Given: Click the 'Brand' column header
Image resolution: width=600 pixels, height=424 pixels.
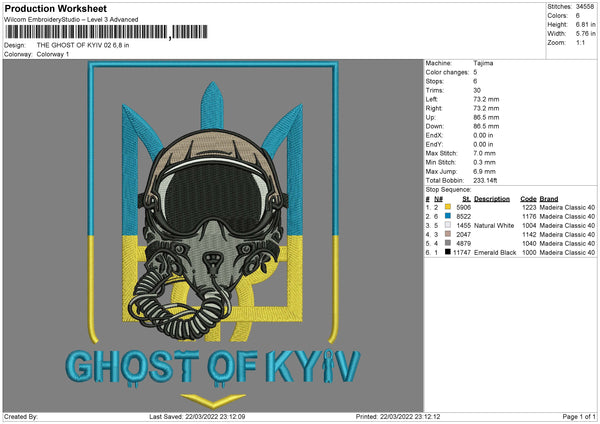Looking at the screenshot, I should pyautogui.click(x=549, y=199).
